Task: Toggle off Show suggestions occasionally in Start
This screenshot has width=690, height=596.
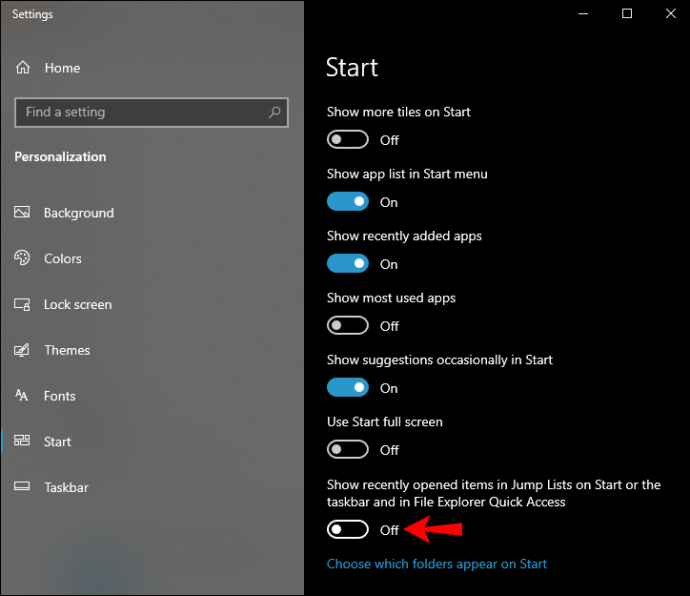Action: pyautogui.click(x=348, y=388)
